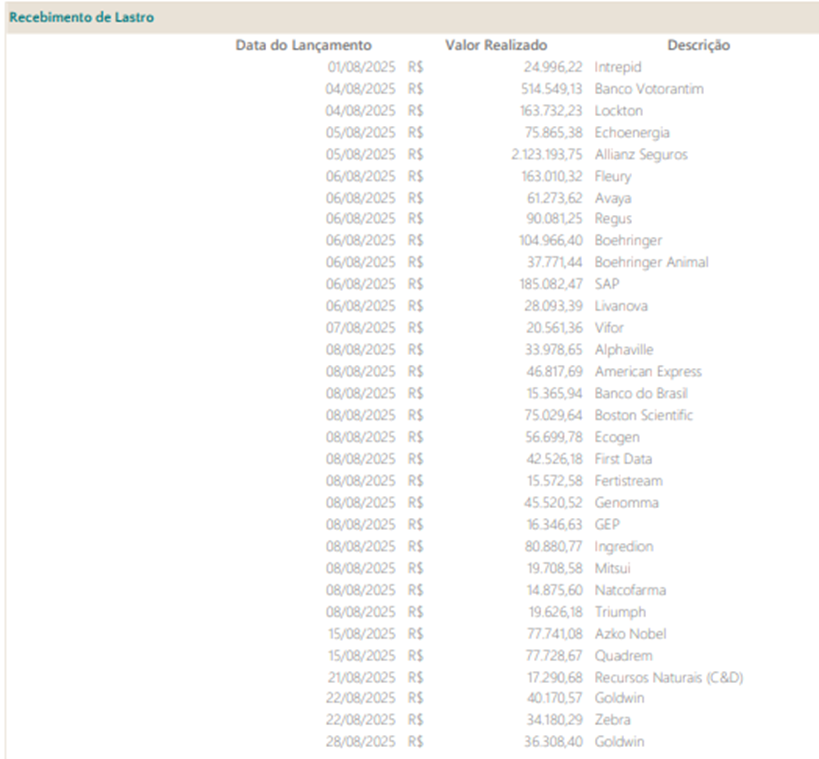Select the 07/08/2025 date for Vifor

tap(360, 328)
